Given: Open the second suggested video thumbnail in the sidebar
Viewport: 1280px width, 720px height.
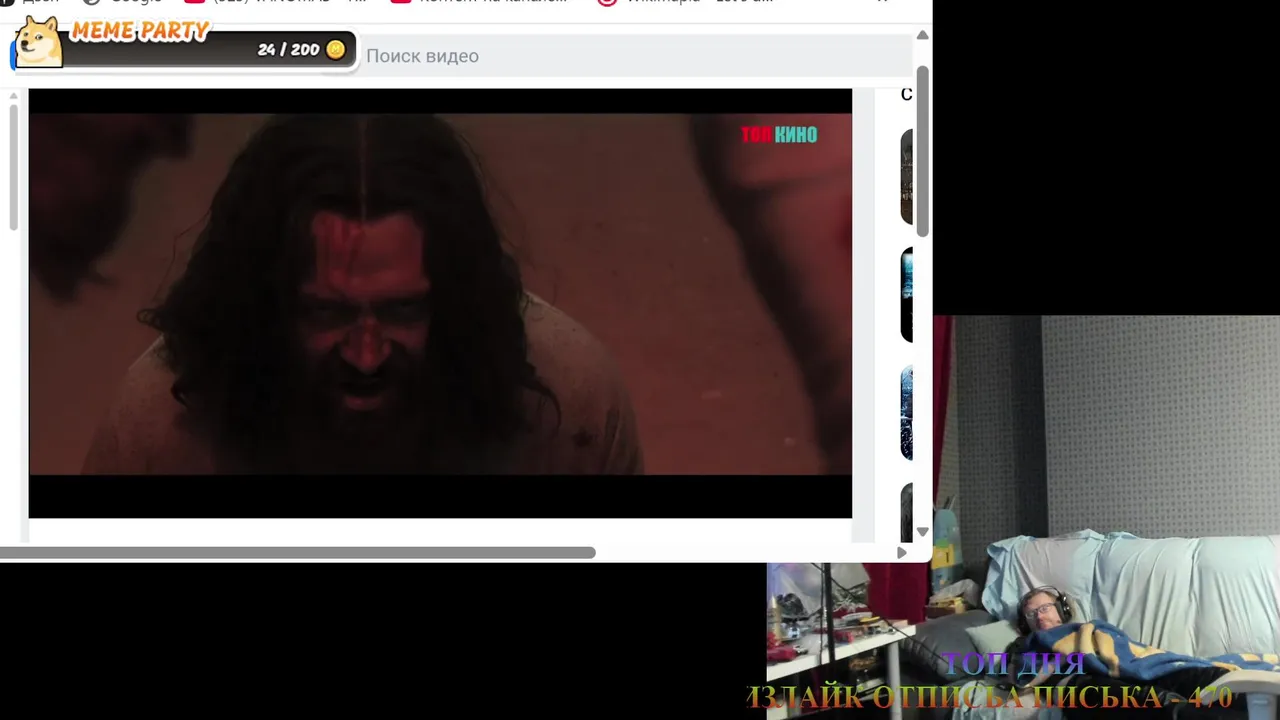Looking at the screenshot, I should tap(907, 295).
